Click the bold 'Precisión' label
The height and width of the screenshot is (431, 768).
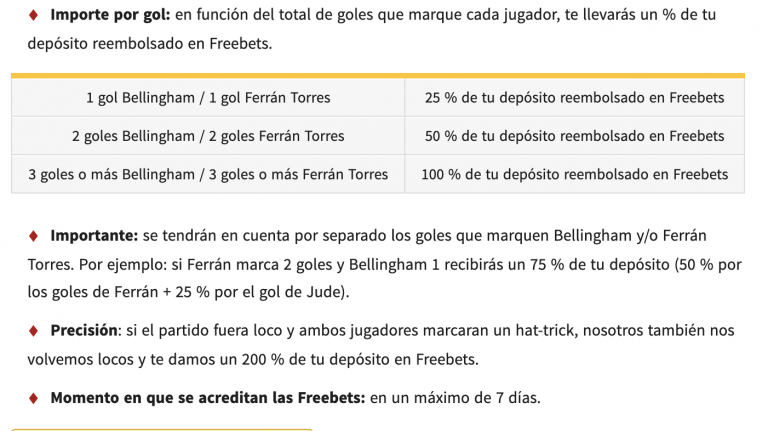click(x=85, y=330)
